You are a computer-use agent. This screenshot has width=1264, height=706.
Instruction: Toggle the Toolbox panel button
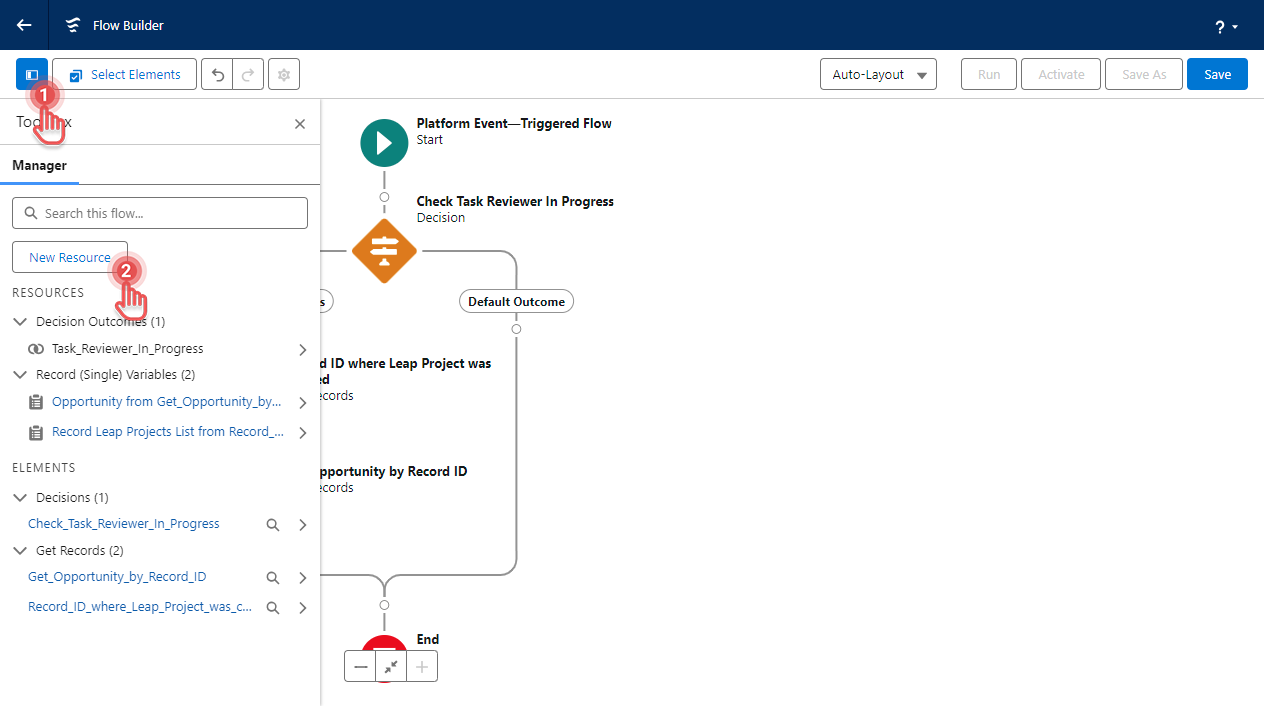(32, 74)
